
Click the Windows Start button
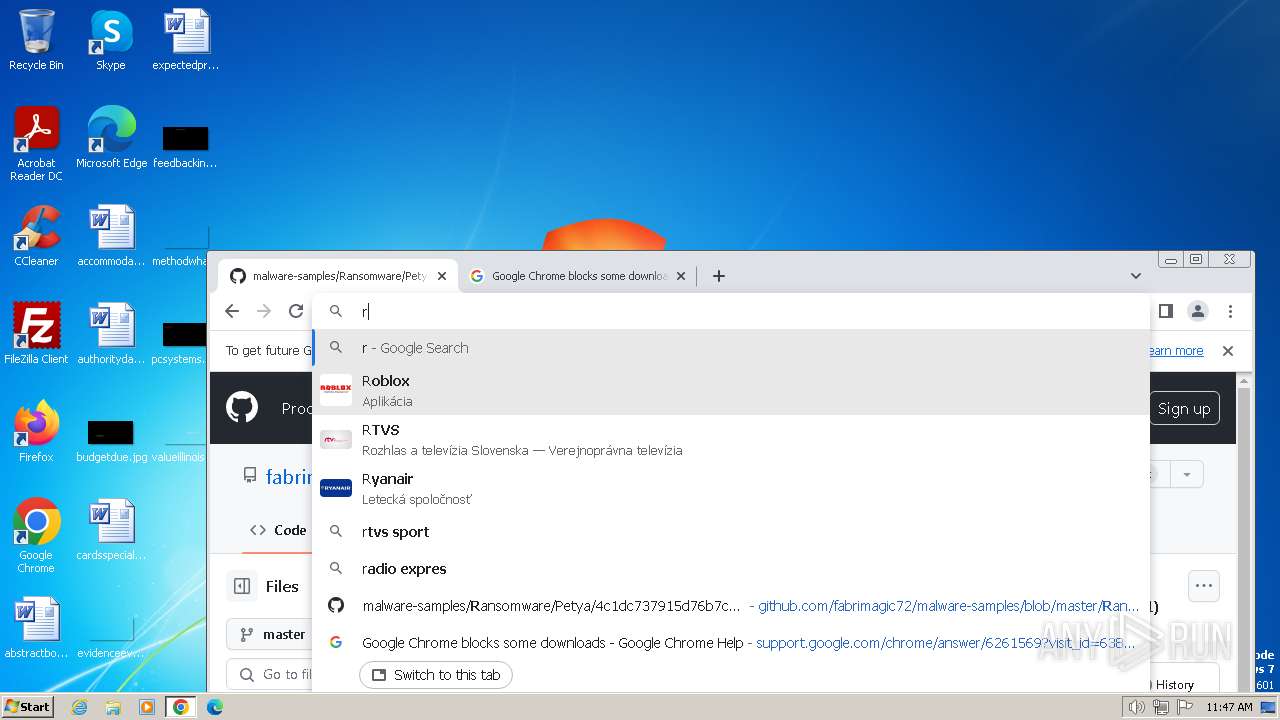[27, 707]
